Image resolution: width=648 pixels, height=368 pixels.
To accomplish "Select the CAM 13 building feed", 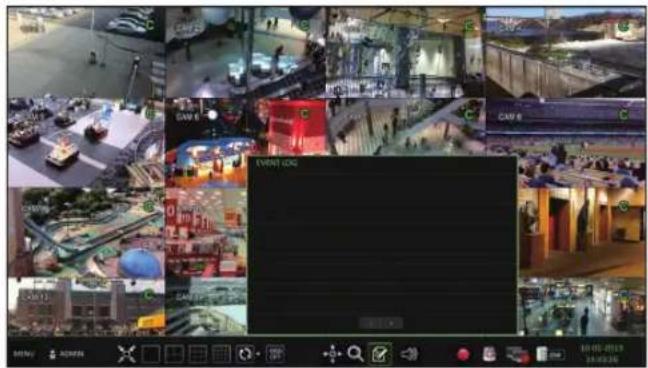I will pyautogui.click(x=86, y=306).
